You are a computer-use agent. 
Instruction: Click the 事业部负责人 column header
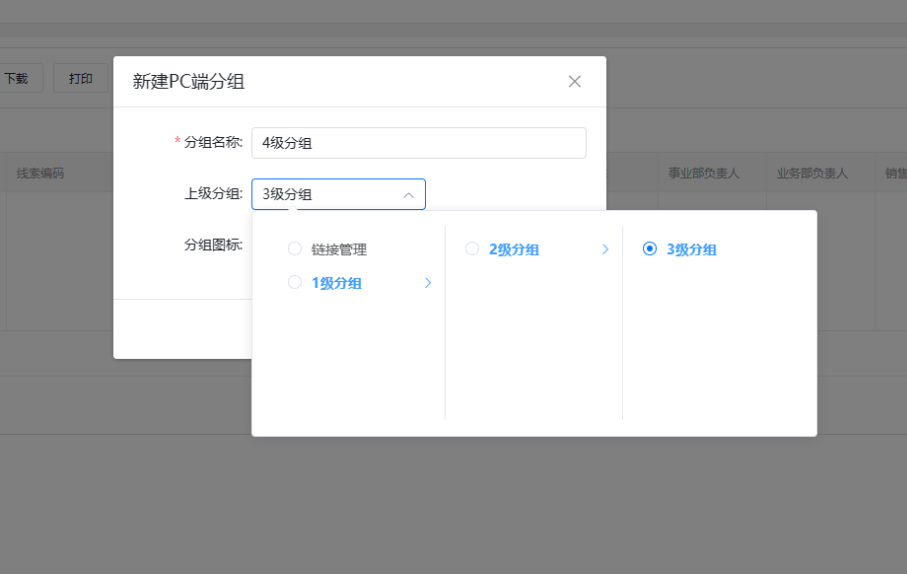pos(703,173)
